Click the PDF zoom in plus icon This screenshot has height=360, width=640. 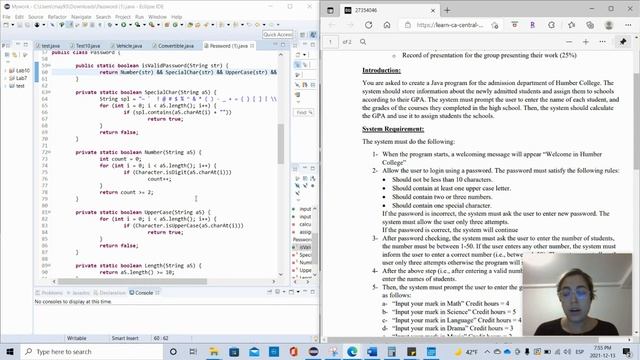(x=586, y=42)
